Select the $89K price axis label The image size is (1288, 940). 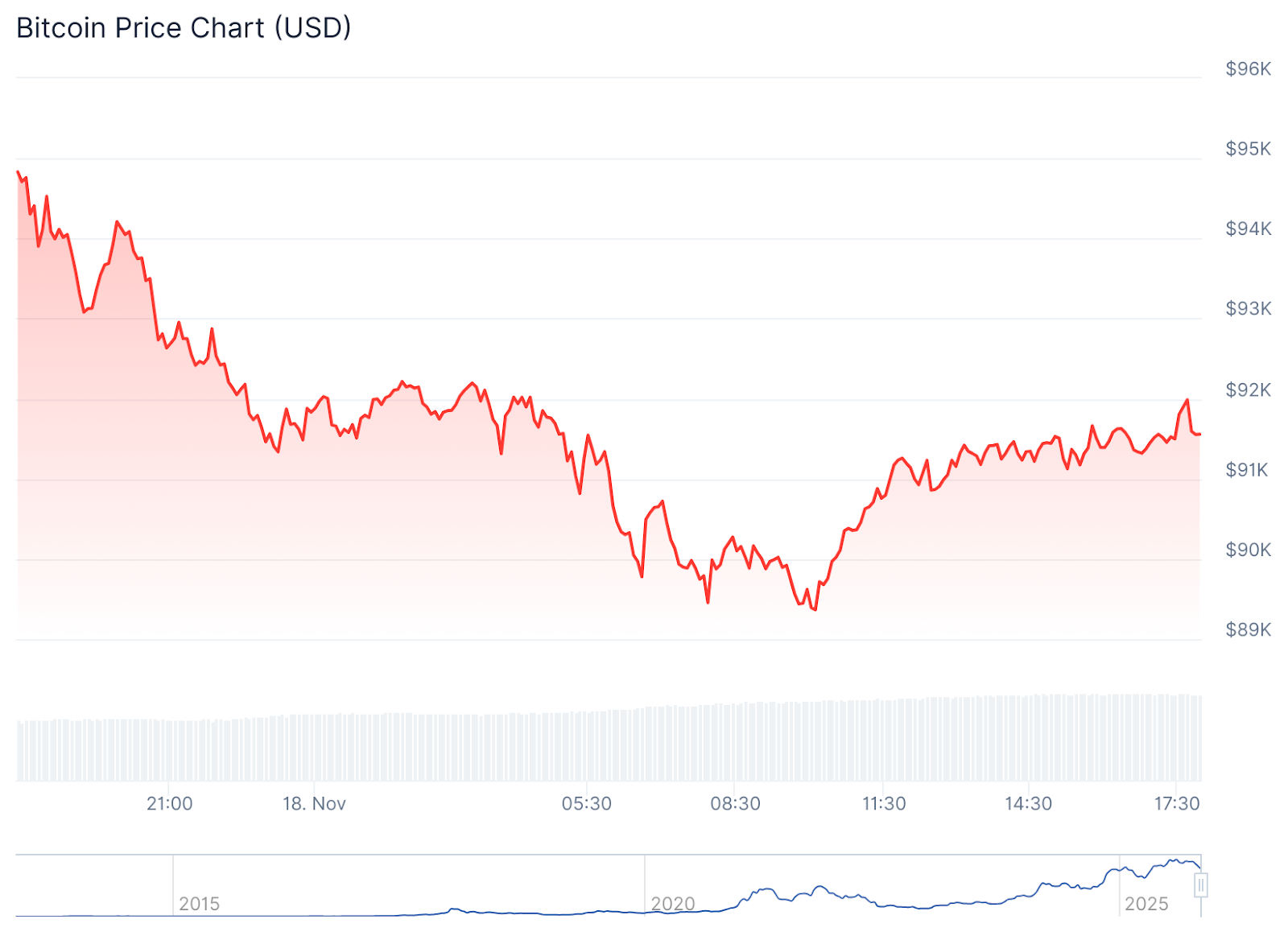(x=1248, y=629)
